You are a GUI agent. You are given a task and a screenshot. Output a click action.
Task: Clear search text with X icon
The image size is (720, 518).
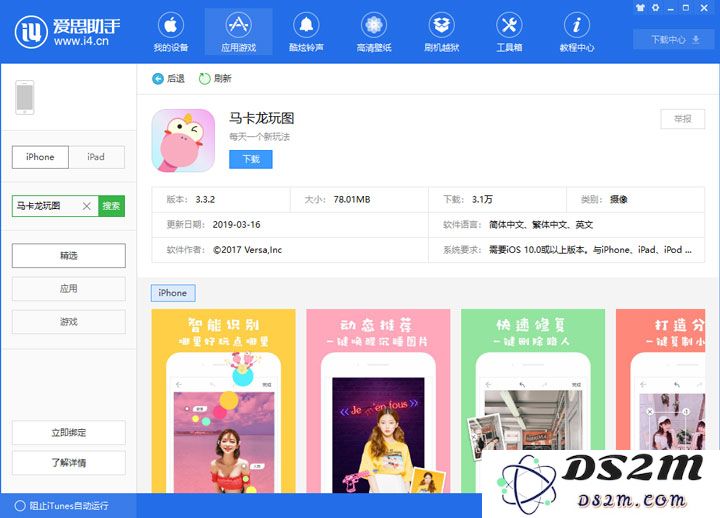pos(86,206)
